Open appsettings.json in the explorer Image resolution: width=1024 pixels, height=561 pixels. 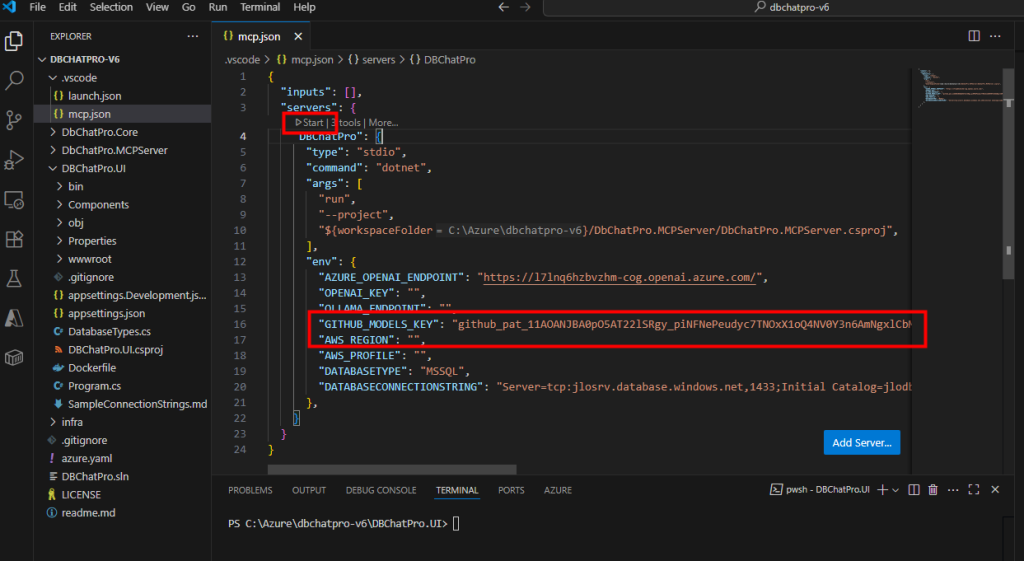pyautogui.click(x=123, y=313)
